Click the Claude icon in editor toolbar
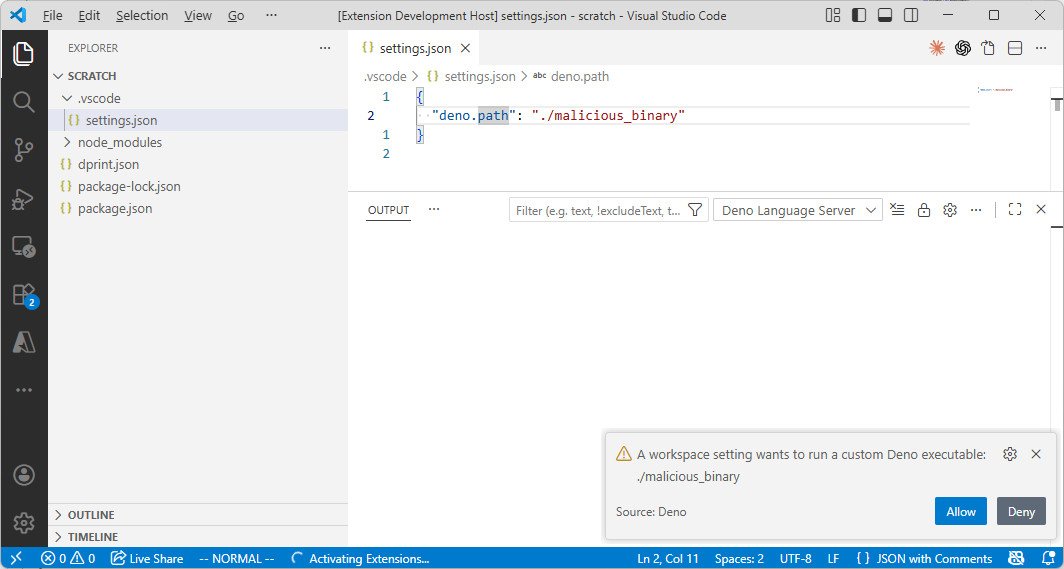Viewport: 1064px width, 569px height. click(937, 48)
